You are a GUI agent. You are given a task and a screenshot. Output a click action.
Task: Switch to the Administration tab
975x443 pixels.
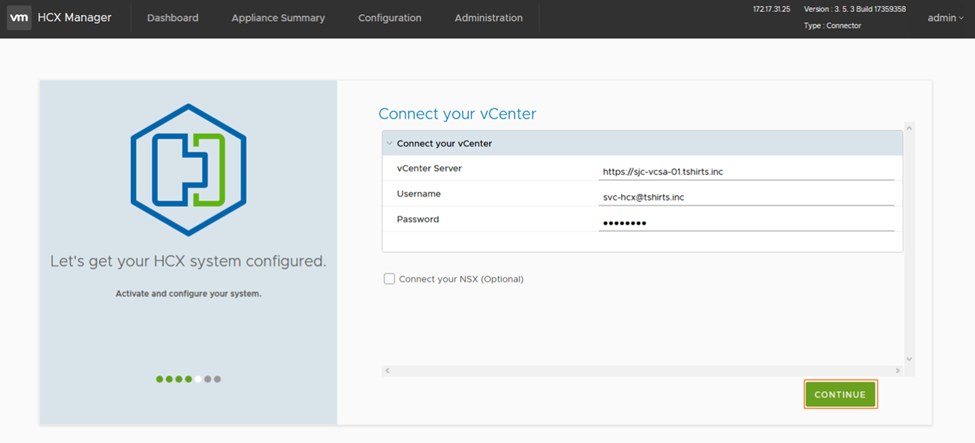(x=488, y=18)
